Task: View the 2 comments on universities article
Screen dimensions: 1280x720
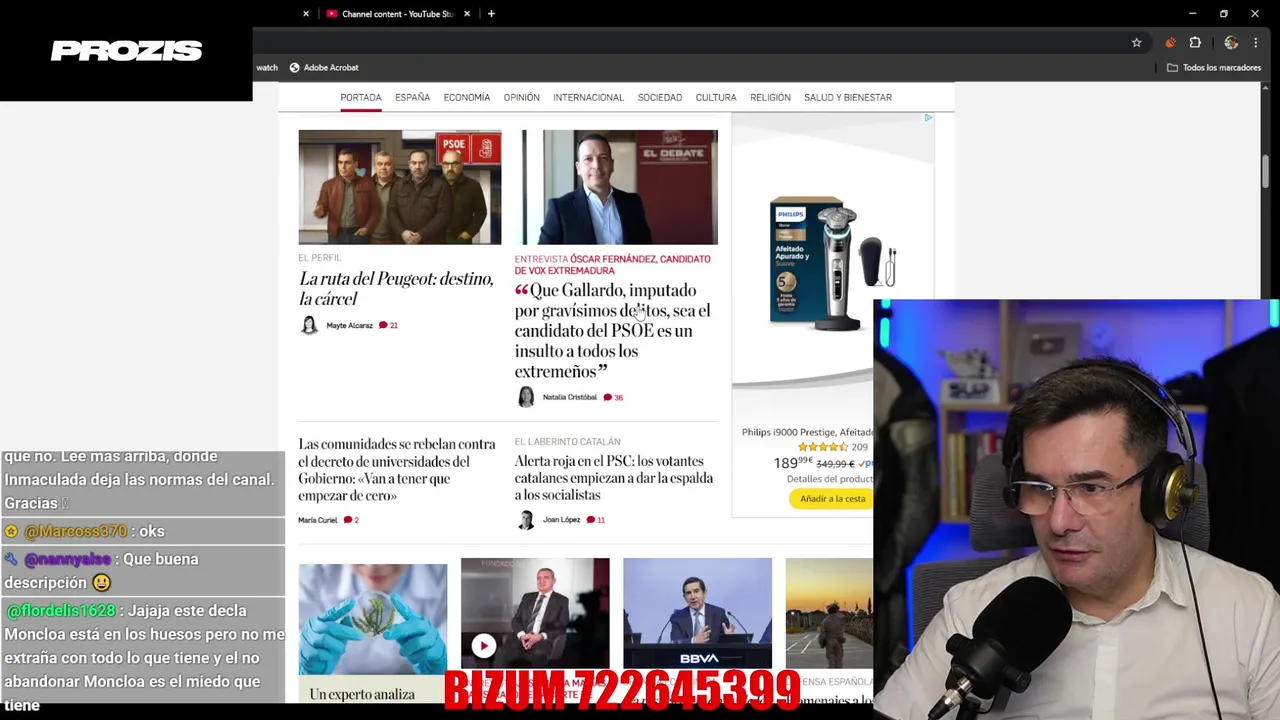Action: tap(351, 520)
